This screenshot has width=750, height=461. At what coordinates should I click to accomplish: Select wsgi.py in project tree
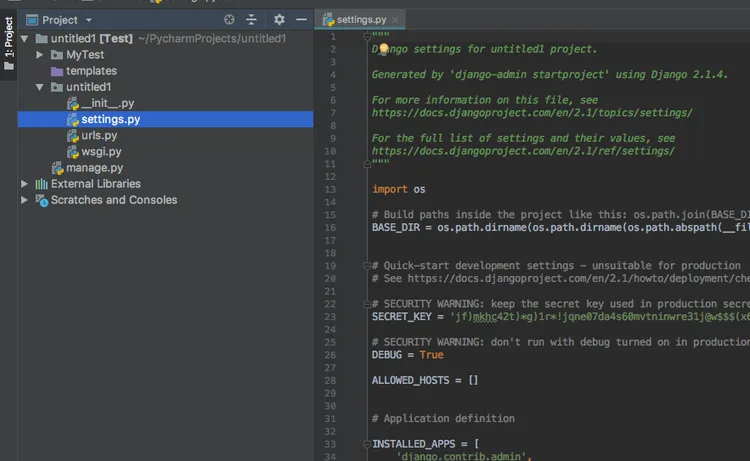click(x=101, y=152)
